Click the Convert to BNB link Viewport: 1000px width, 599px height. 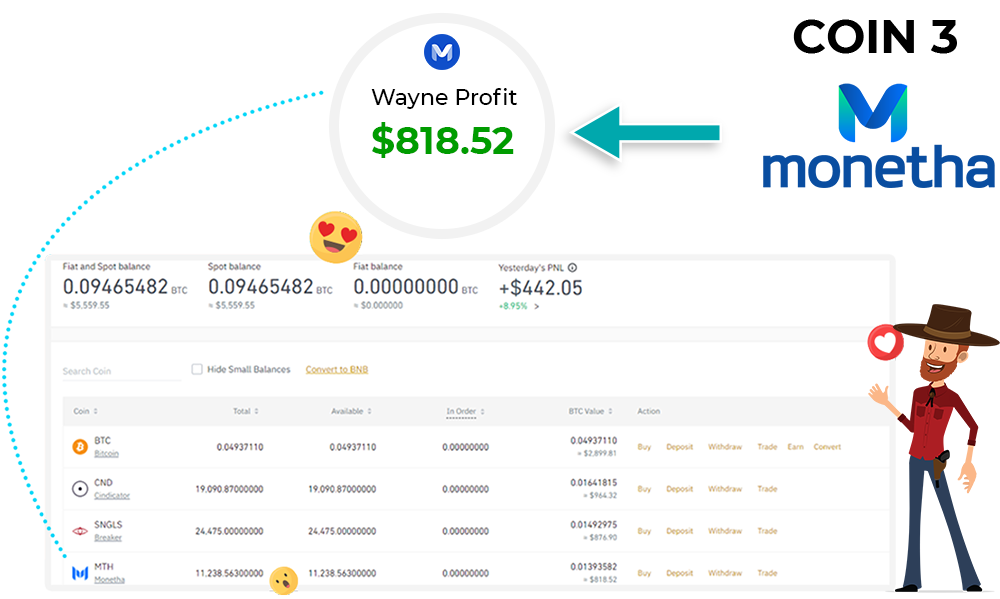[336, 370]
